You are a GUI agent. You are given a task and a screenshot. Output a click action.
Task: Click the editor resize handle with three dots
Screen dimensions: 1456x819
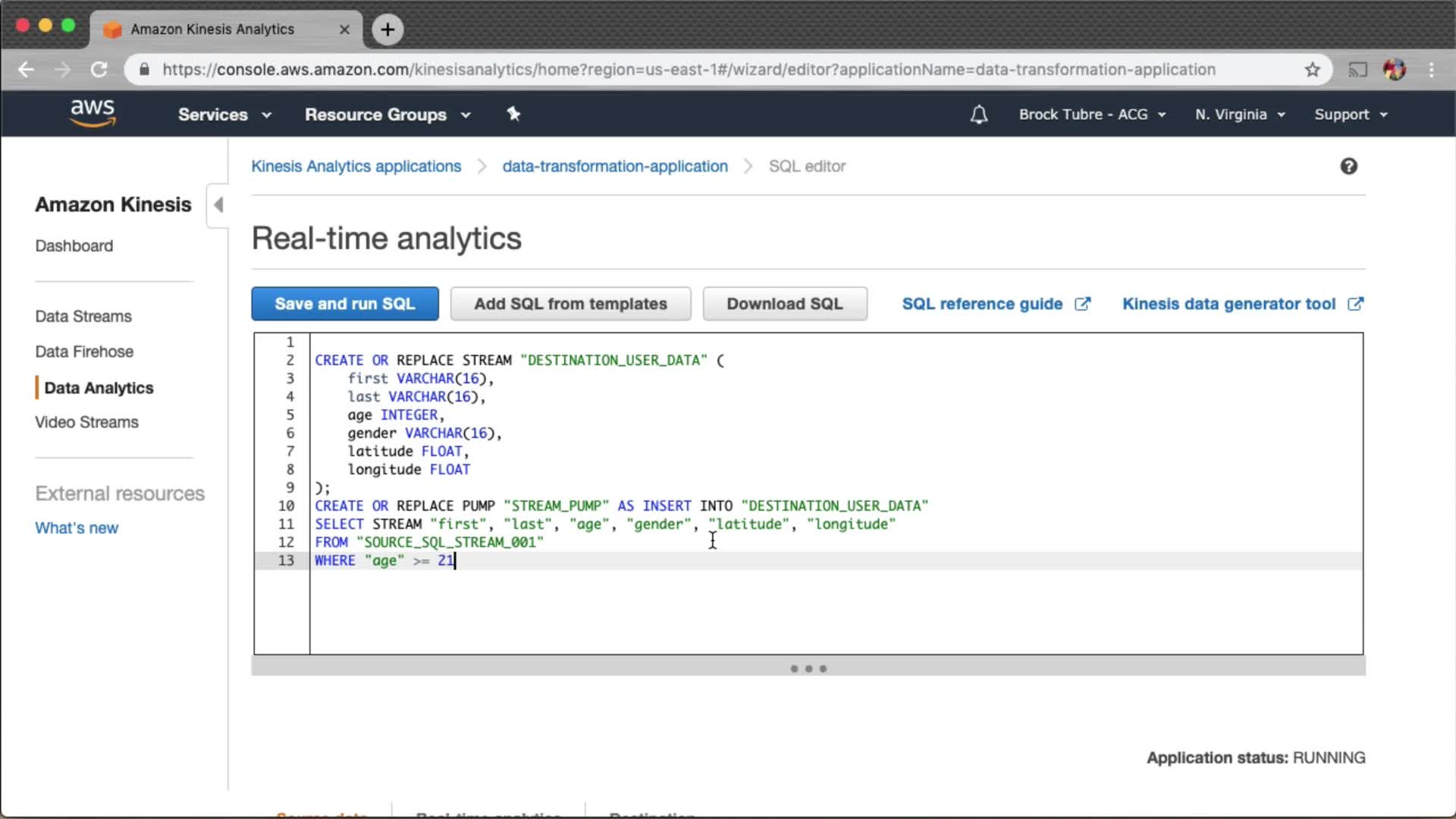click(x=808, y=669)
